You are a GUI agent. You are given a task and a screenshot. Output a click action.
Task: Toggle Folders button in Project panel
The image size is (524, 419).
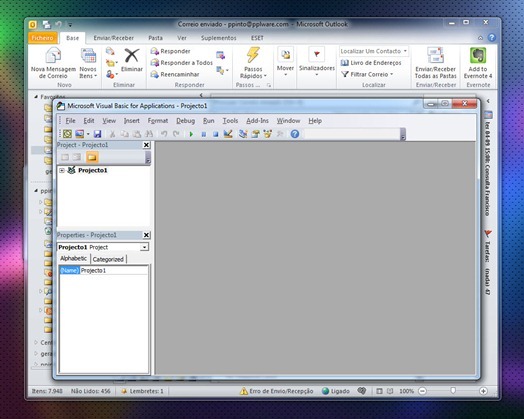point(92,157)
